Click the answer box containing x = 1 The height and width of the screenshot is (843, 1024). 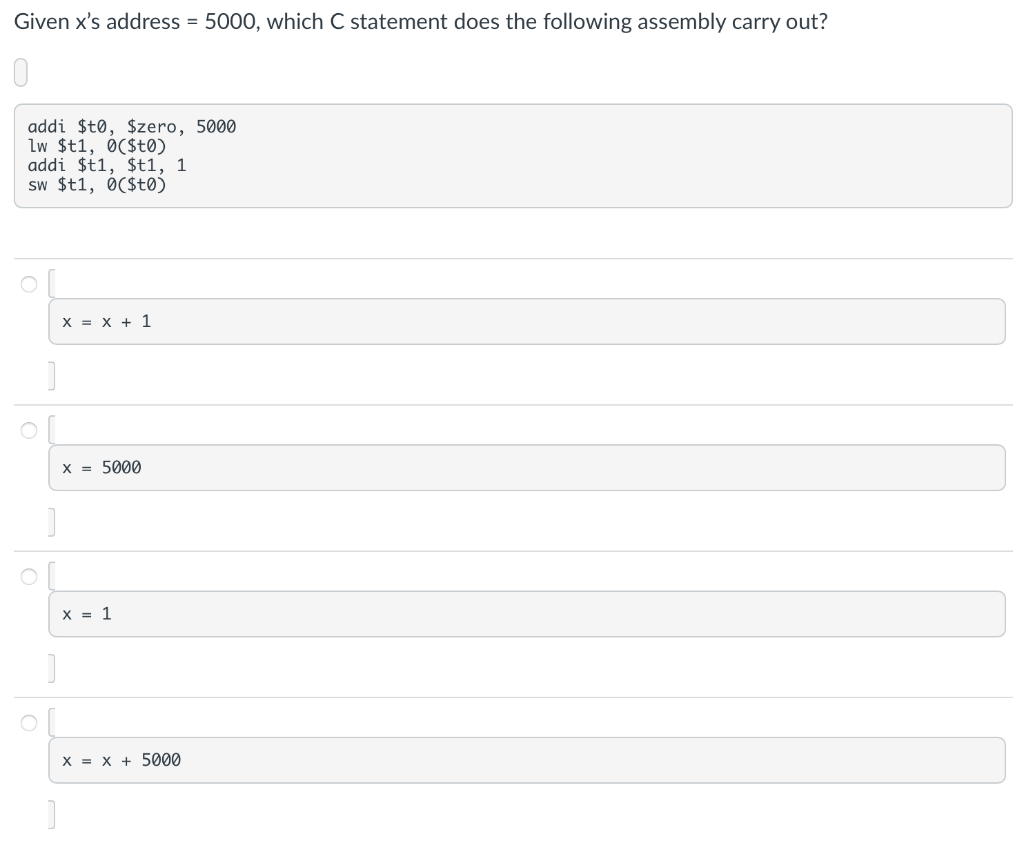pyautogui.click(x=527, y=613)
